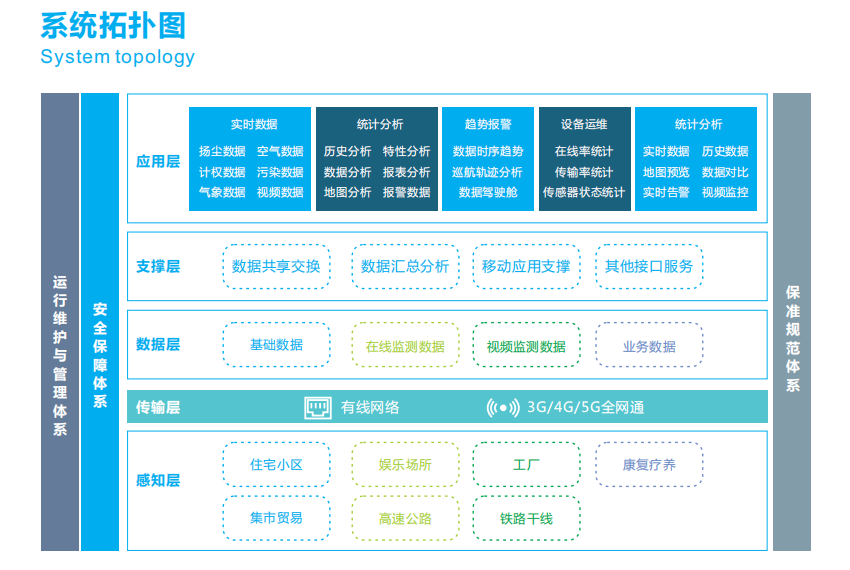Viewport: 850px width, 570px height.
Task: Select the 视频监测数据 box
Action: point(526,346)
